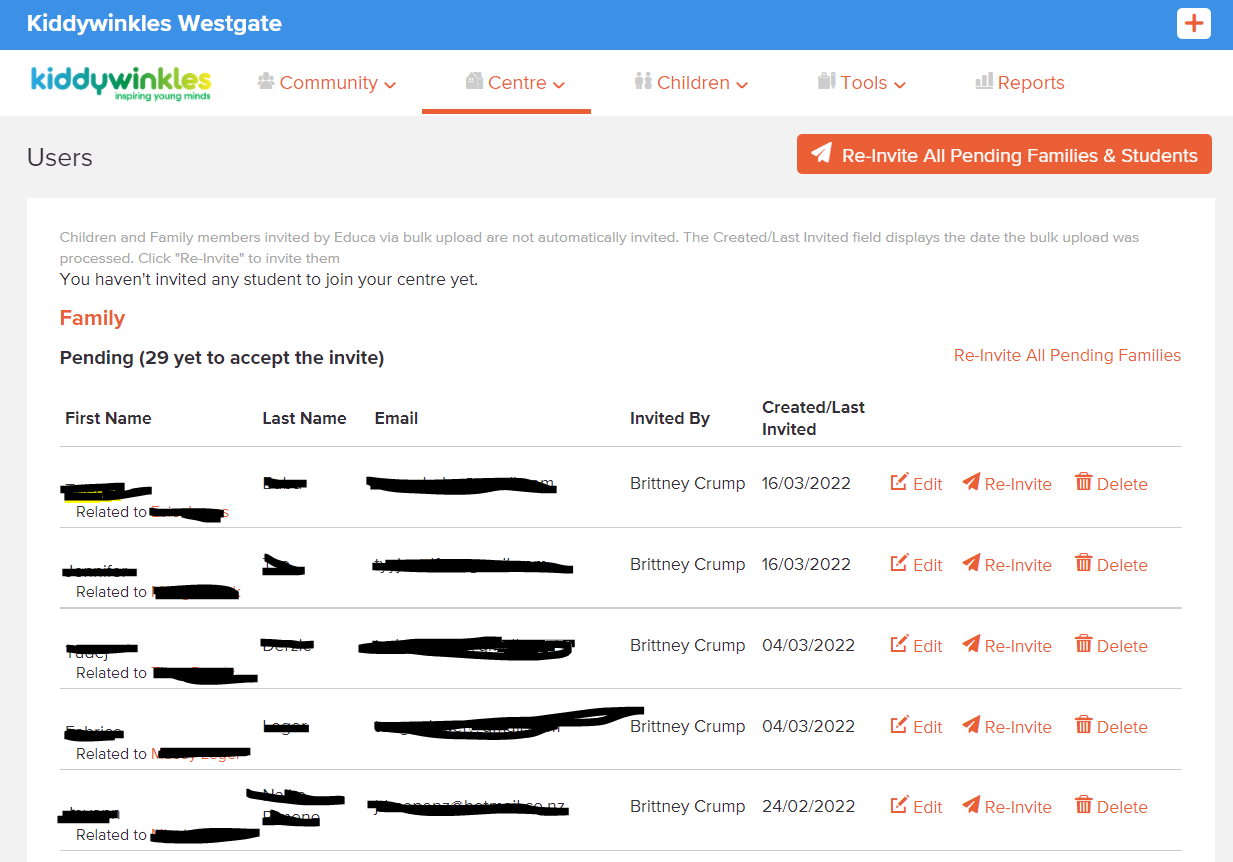Click the Re-Invite plane icon in the second 04/03/2022 row
Image resolution: width=1233 pixels, height=862 pixels.
click(x=971, y=725)
